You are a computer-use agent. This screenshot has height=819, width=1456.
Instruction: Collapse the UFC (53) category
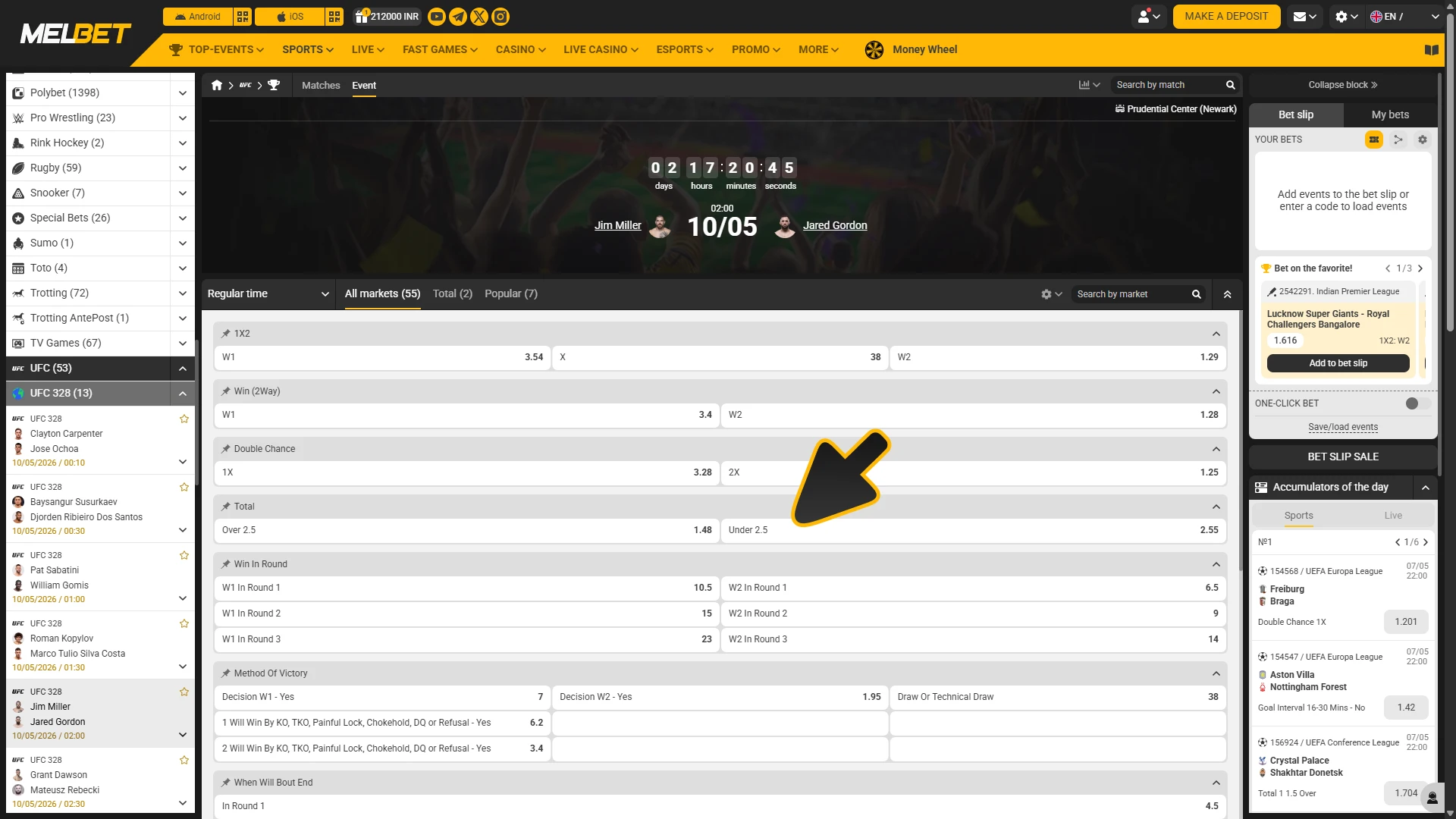pos(183,369)
